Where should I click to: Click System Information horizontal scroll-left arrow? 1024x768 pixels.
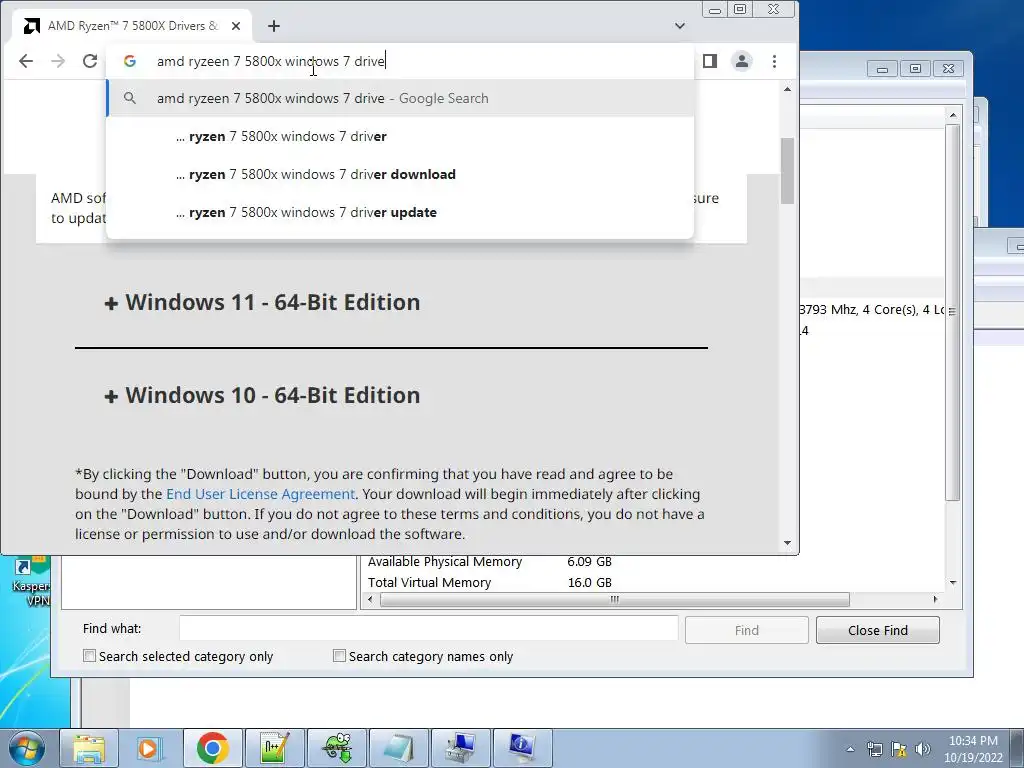370,600
